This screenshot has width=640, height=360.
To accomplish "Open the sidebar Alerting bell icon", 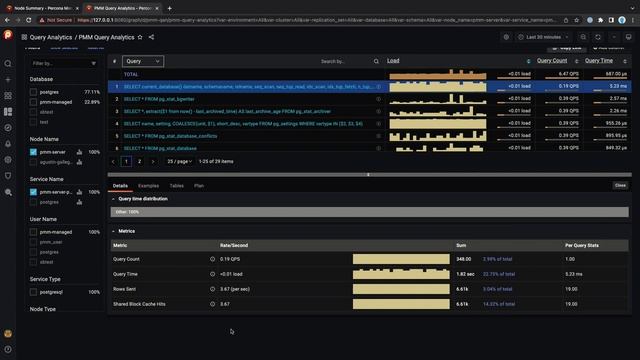I will point(8,144).
